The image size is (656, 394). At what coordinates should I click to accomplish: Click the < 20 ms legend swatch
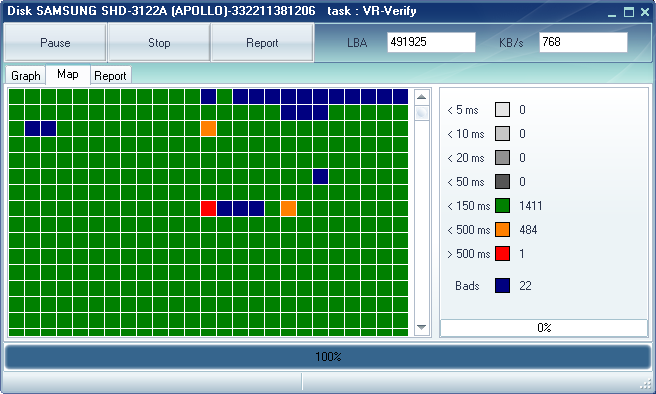[x=502, y=158]
